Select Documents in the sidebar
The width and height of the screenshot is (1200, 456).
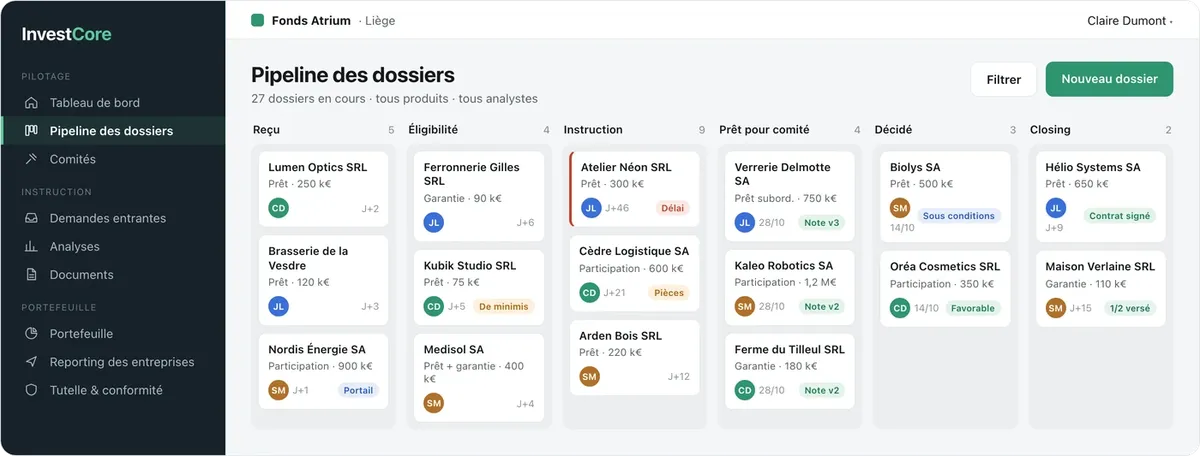pyautogui.click(x=112, y=274)
